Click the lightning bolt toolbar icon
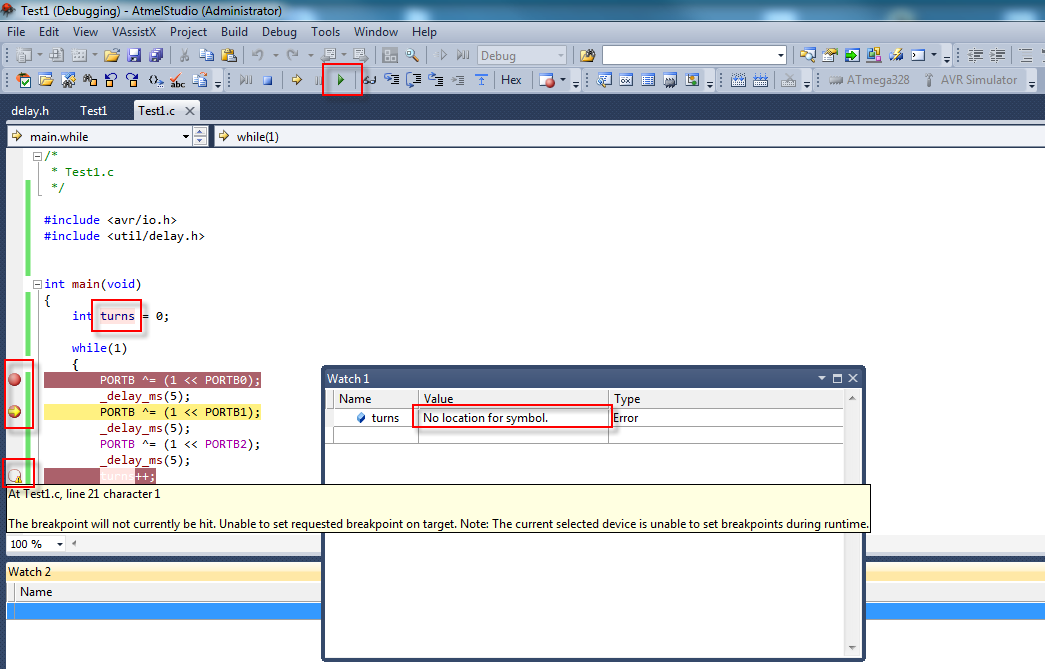 [x=896, y=55]
